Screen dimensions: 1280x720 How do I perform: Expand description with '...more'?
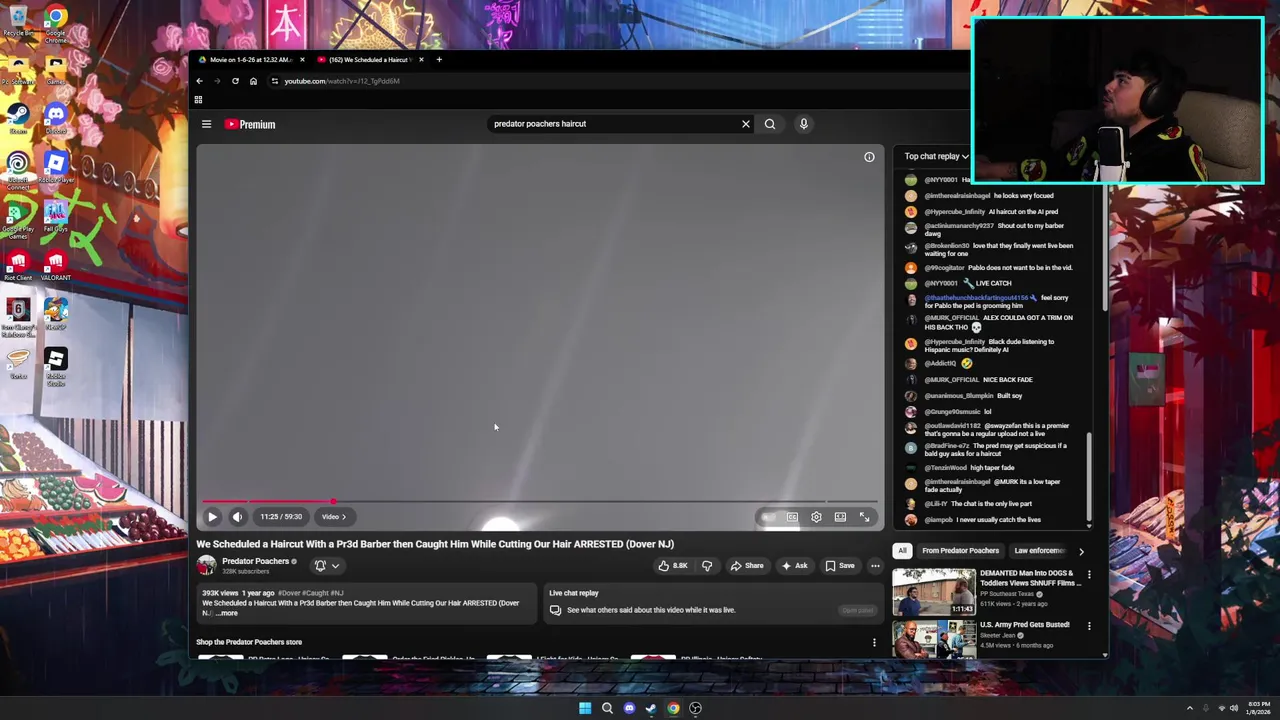tap(226, 613)
